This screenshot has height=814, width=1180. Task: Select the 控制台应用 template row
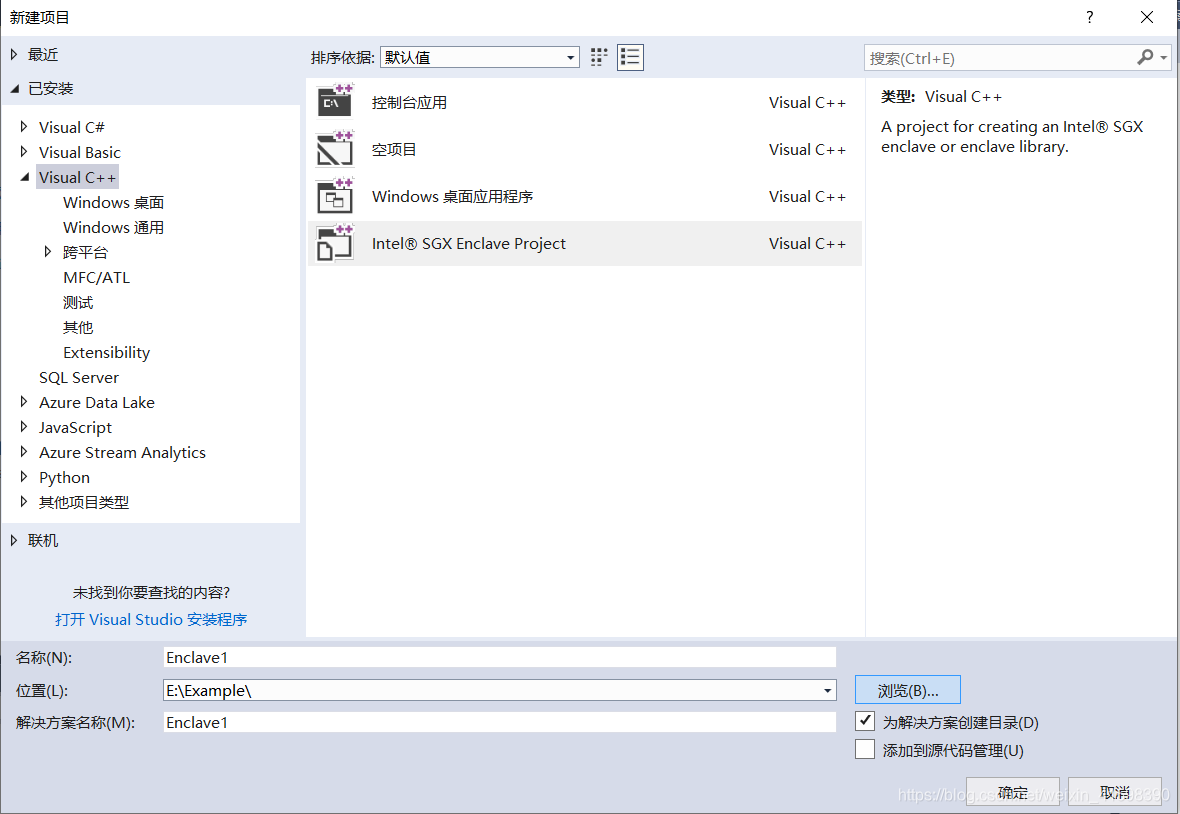click(585, 102)
